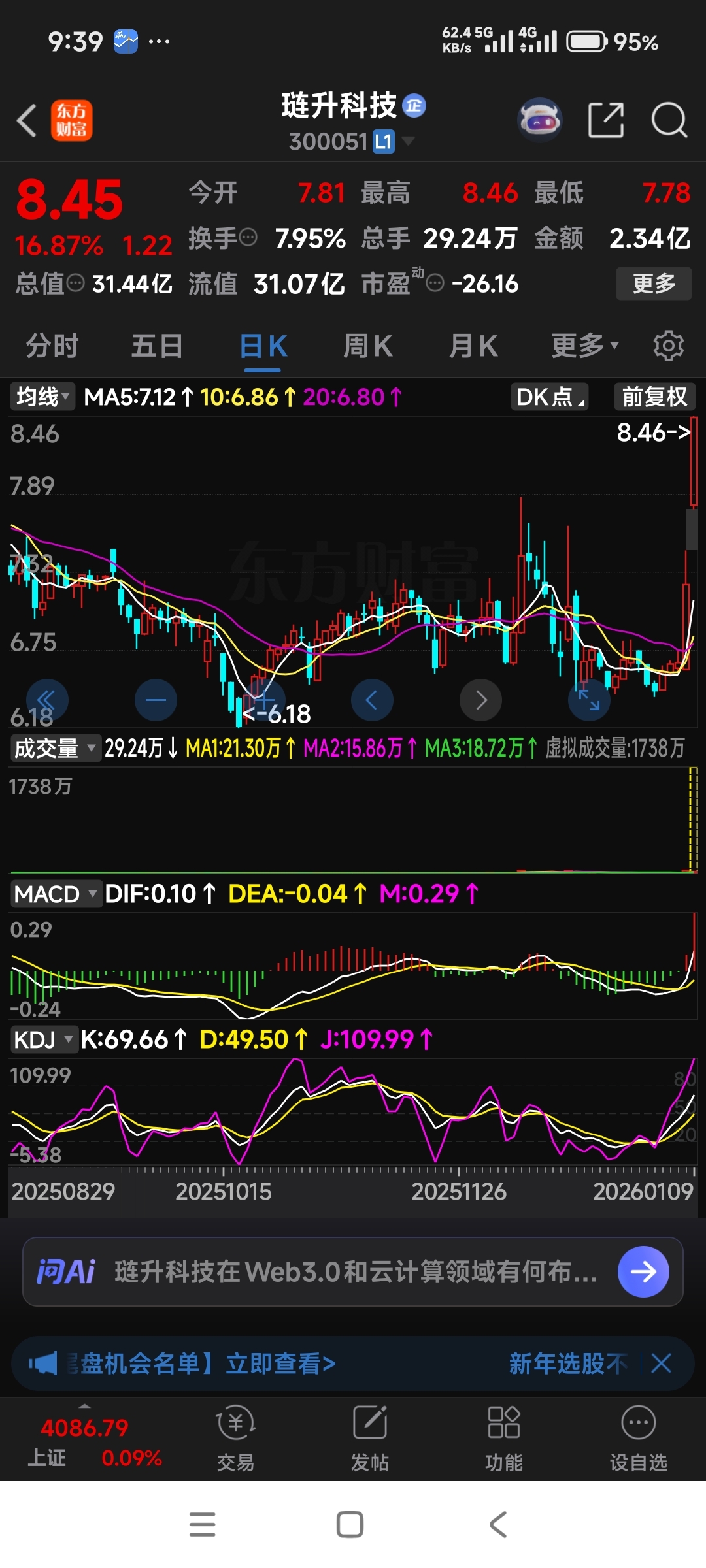
Task: Tap the megaphone announcement icon
Action: (x=43, y=1364)
